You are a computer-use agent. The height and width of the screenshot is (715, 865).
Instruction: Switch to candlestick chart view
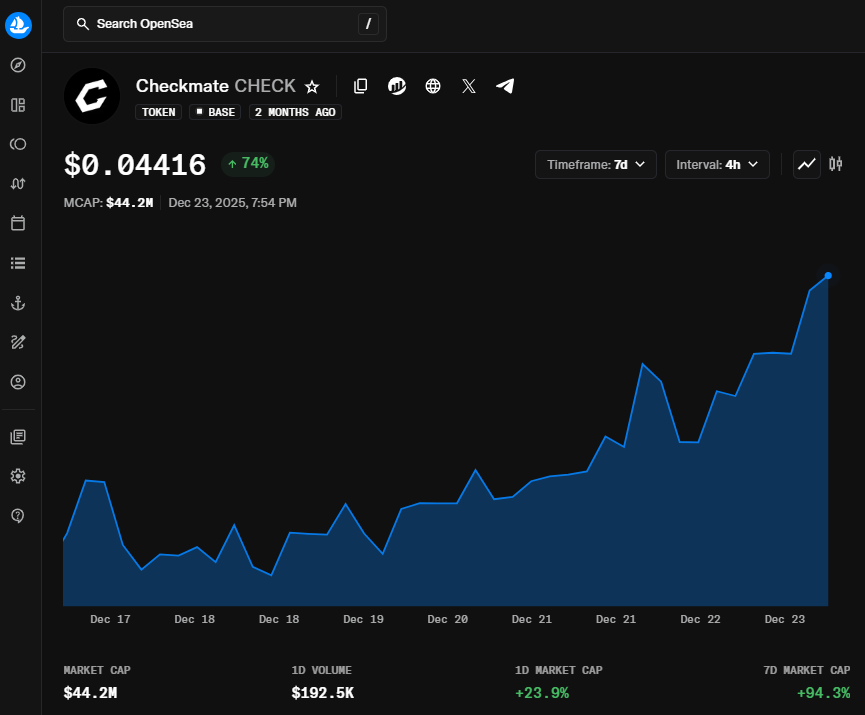pos(836,164)
